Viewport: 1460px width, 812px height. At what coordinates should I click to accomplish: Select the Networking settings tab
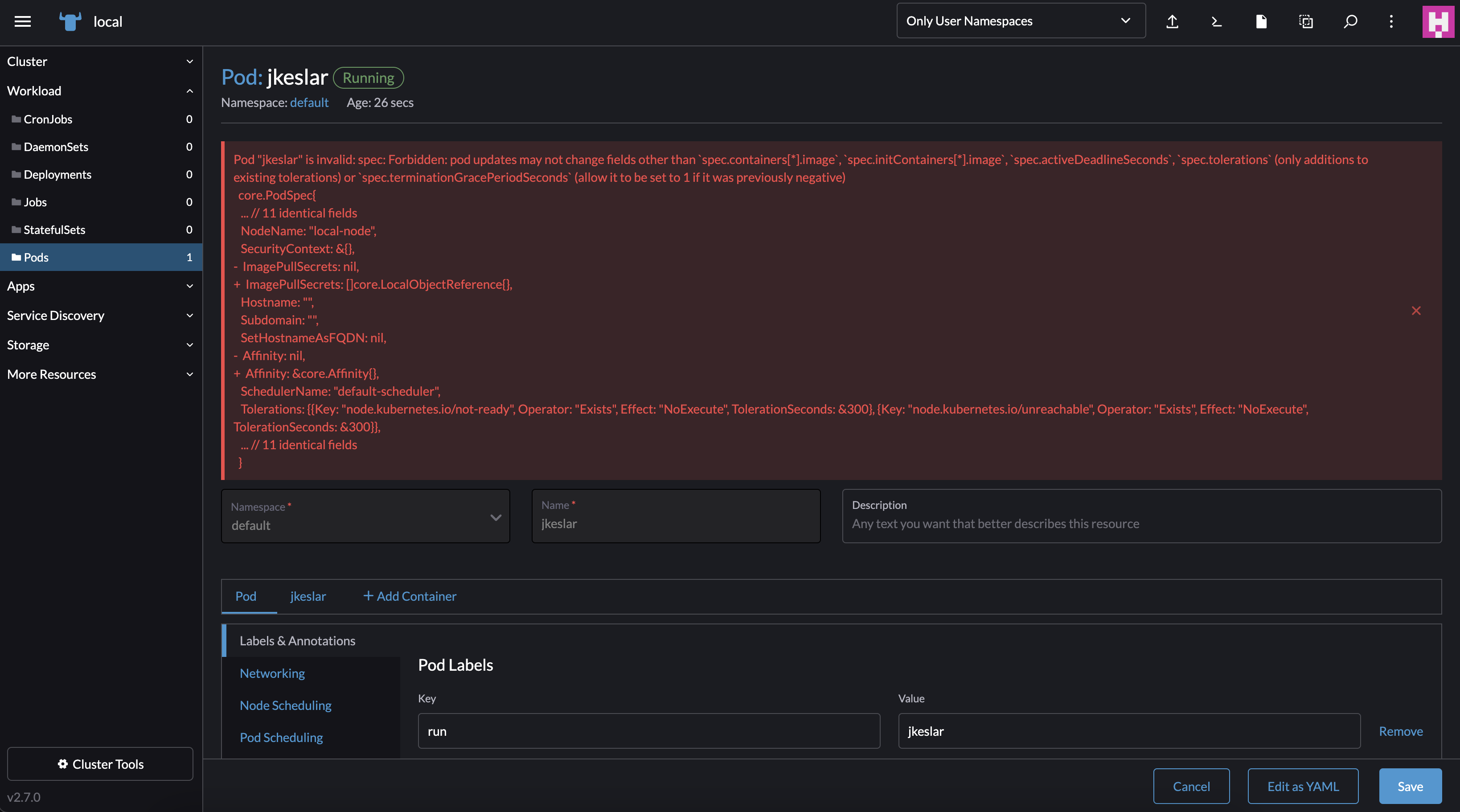coord(272,673)
